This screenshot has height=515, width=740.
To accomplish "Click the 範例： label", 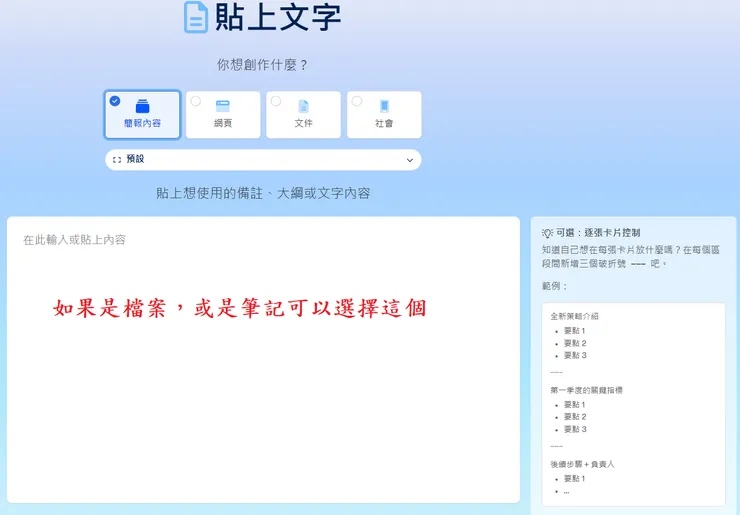I will point(555,286).
